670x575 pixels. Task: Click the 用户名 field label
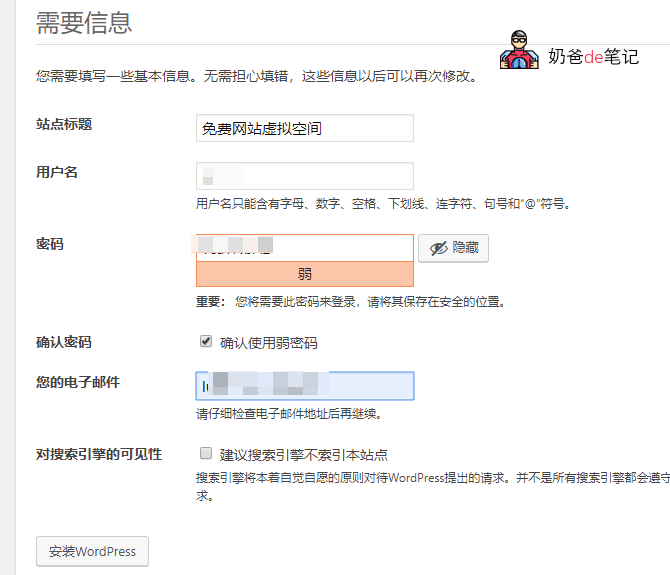click(x=57, y=172)
